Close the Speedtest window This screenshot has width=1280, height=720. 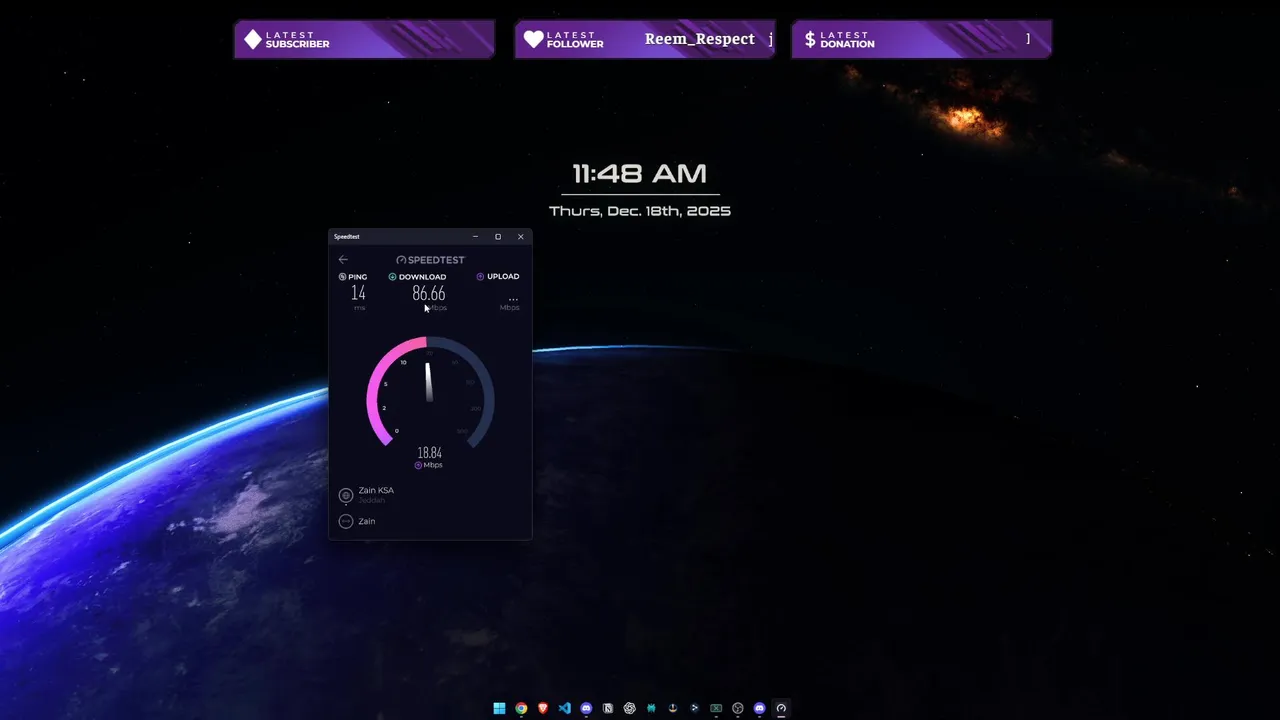[x=520, y=237]
